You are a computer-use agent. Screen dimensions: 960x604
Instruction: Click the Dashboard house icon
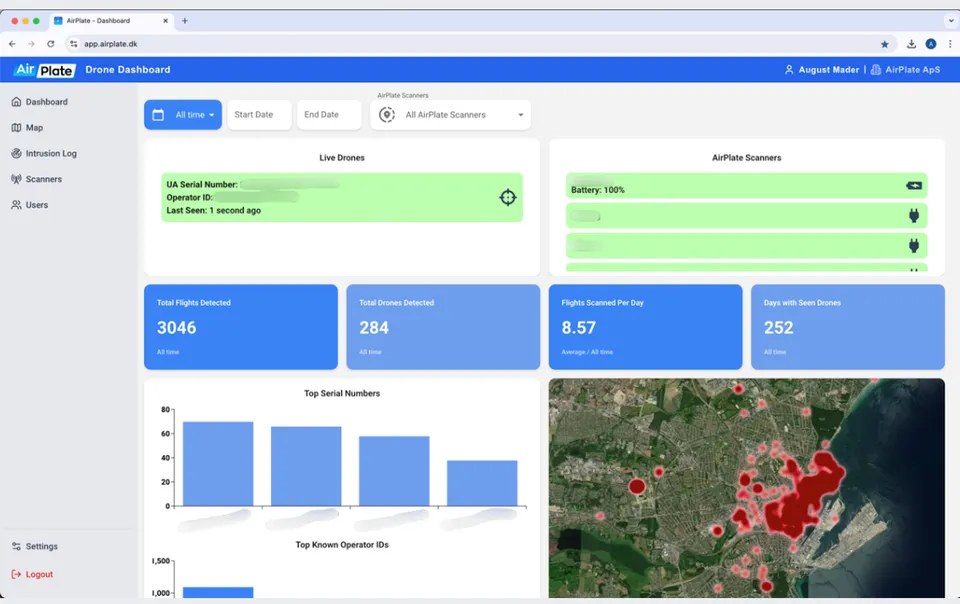pos(17,102)
